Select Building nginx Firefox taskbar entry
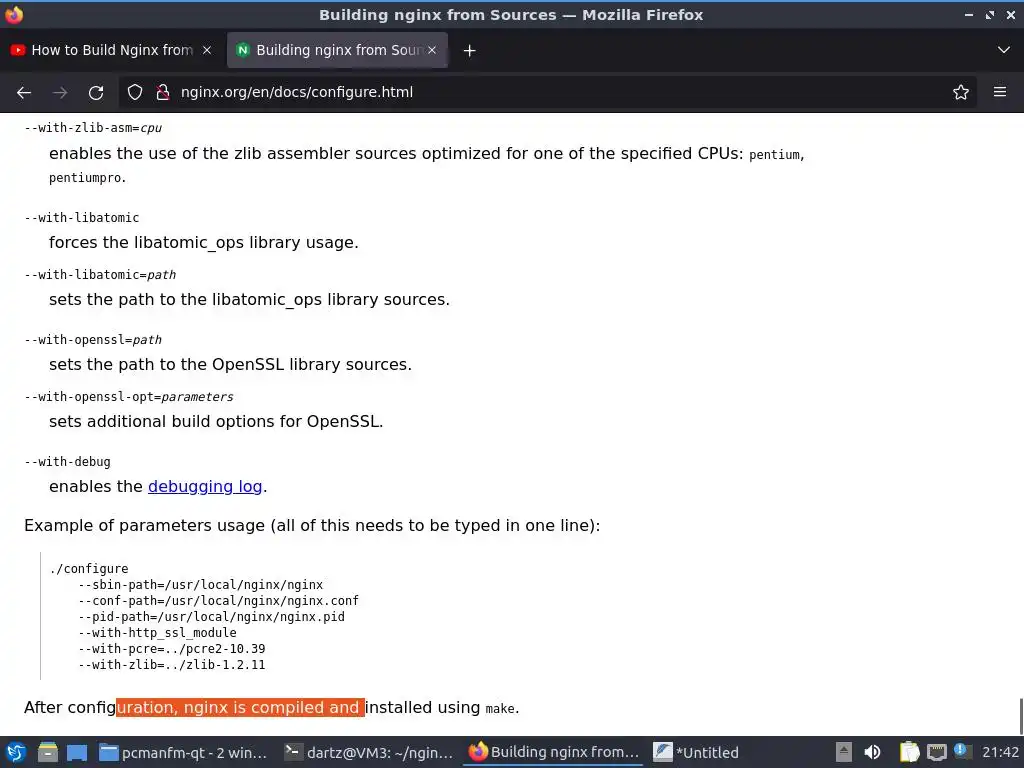Screen dimensions: 1024x768 click(x=554, y=752)
